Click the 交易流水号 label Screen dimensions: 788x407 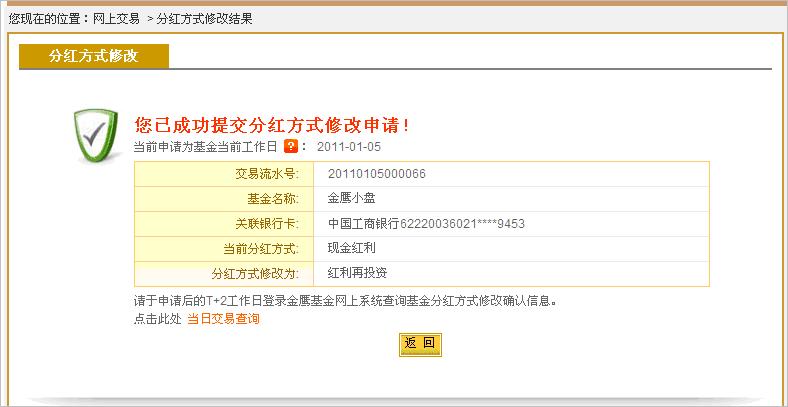267,174
